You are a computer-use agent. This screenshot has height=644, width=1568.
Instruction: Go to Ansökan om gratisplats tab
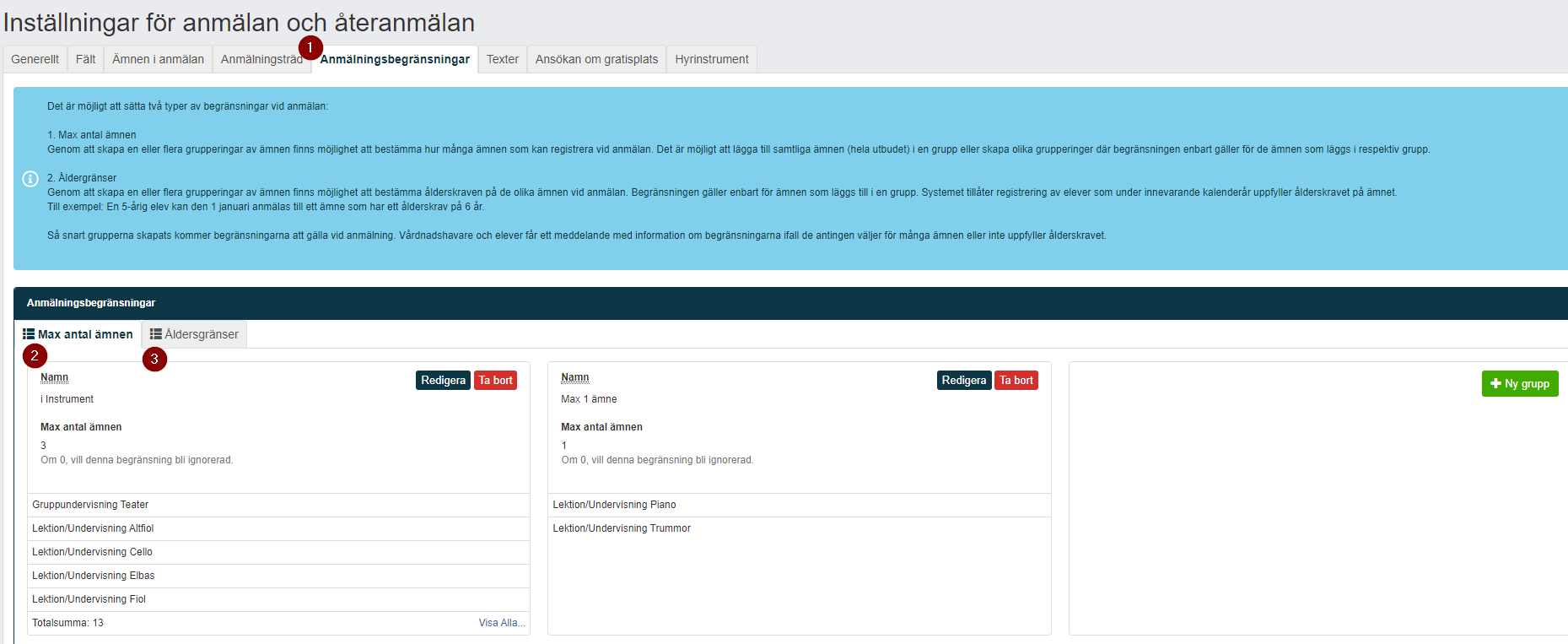[596, 59]
